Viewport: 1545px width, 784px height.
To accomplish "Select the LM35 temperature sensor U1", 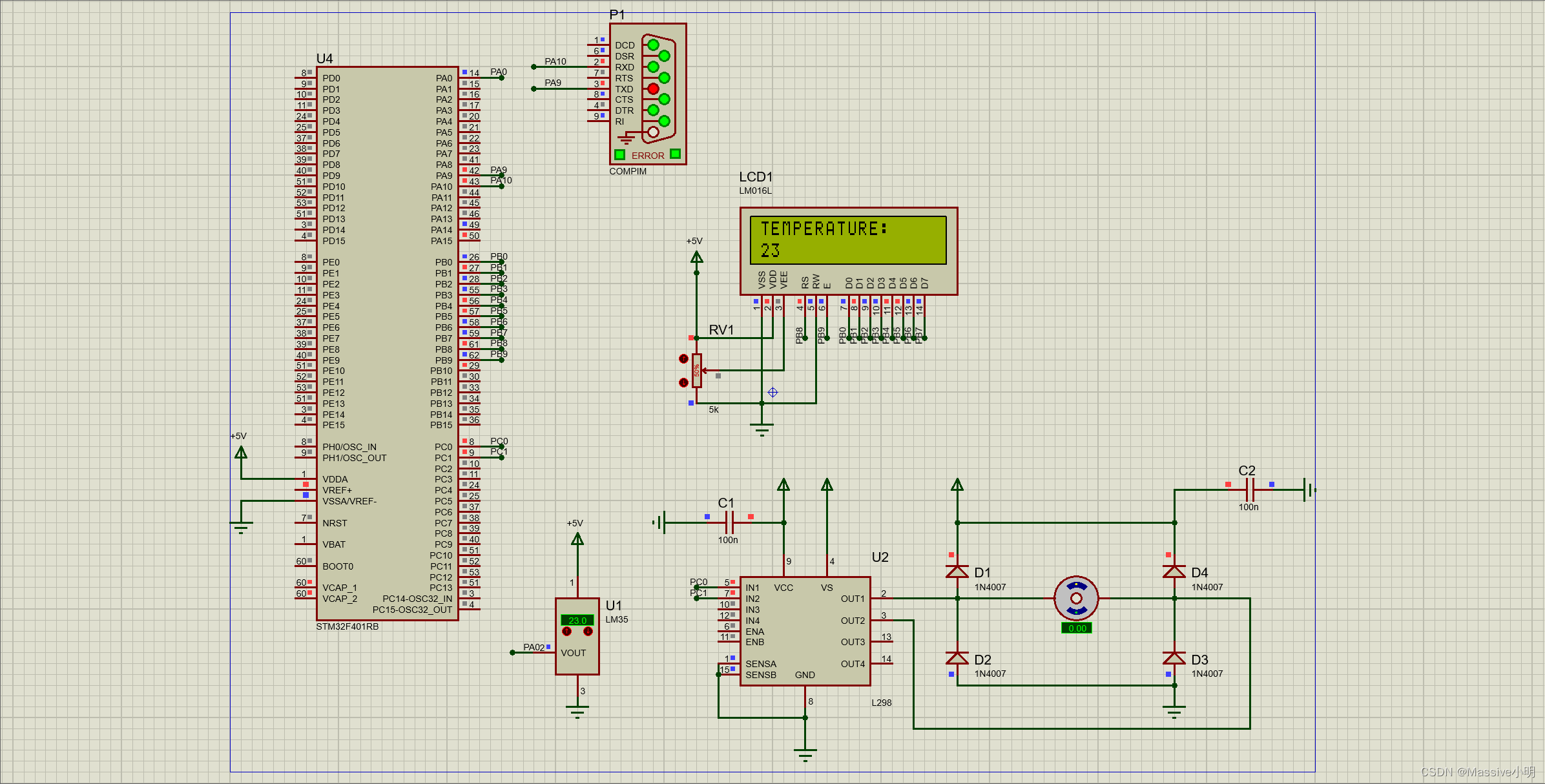I will pyautogui.click(x=577, y=652).
